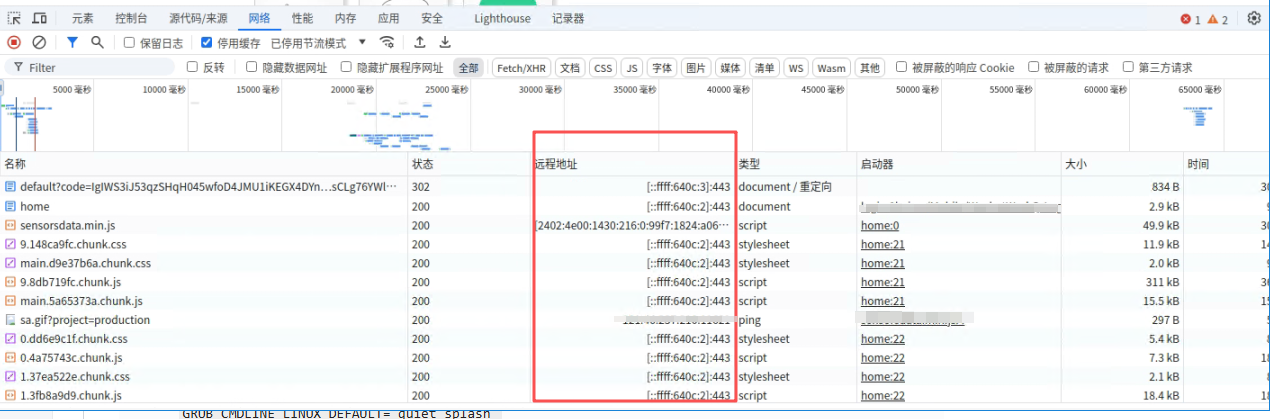The width and height of the screenshot is (1270, 419).
Task: Toggle the blue filter funnel icon
Action: pyautogui.click(x=72, y=42)
